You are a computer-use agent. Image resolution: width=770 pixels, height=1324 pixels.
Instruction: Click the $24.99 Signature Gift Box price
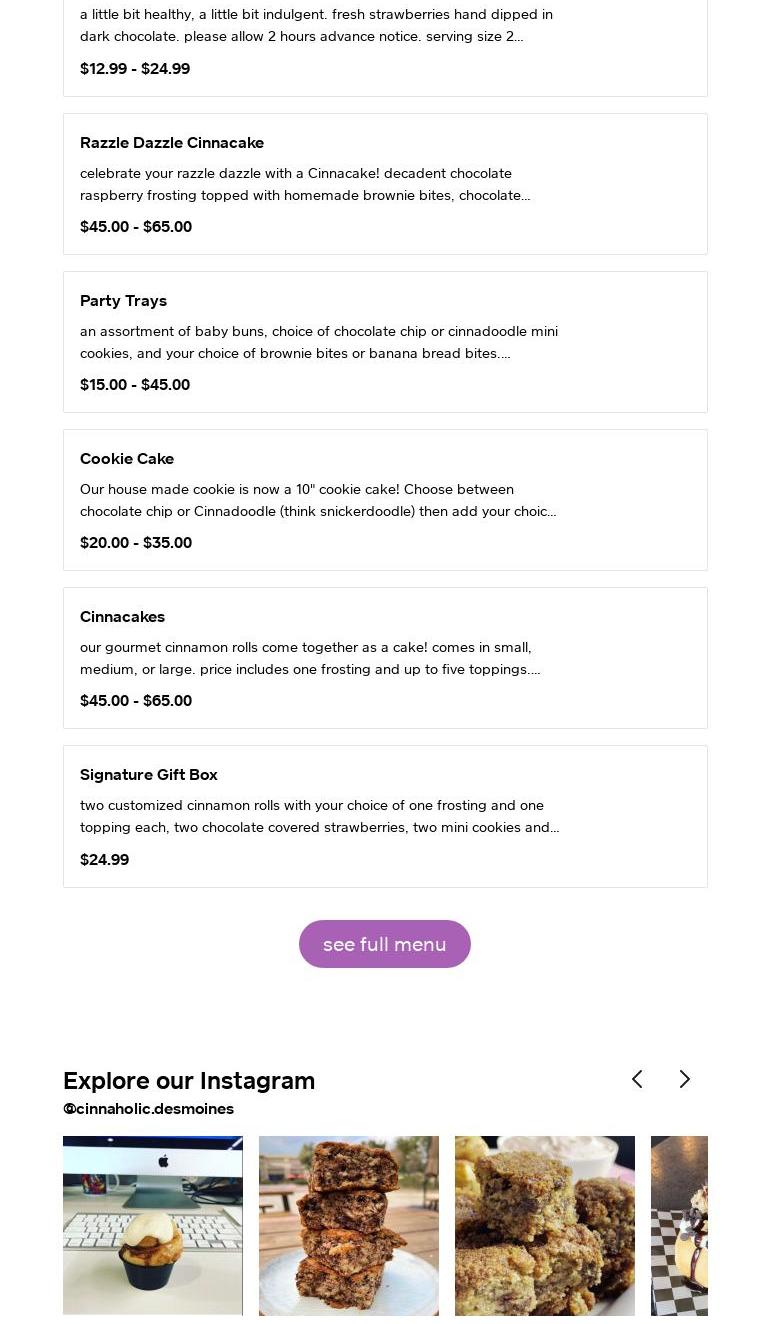(x=104, y=859)
